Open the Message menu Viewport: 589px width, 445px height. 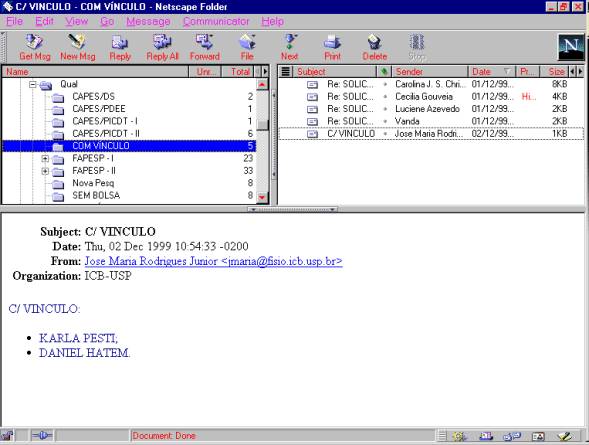point(148,21)
